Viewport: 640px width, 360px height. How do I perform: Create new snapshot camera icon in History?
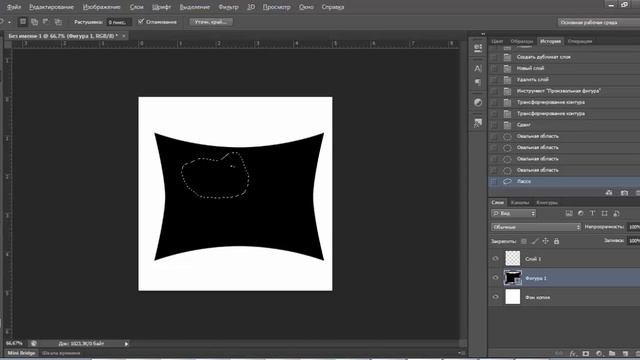click(624, 193)
